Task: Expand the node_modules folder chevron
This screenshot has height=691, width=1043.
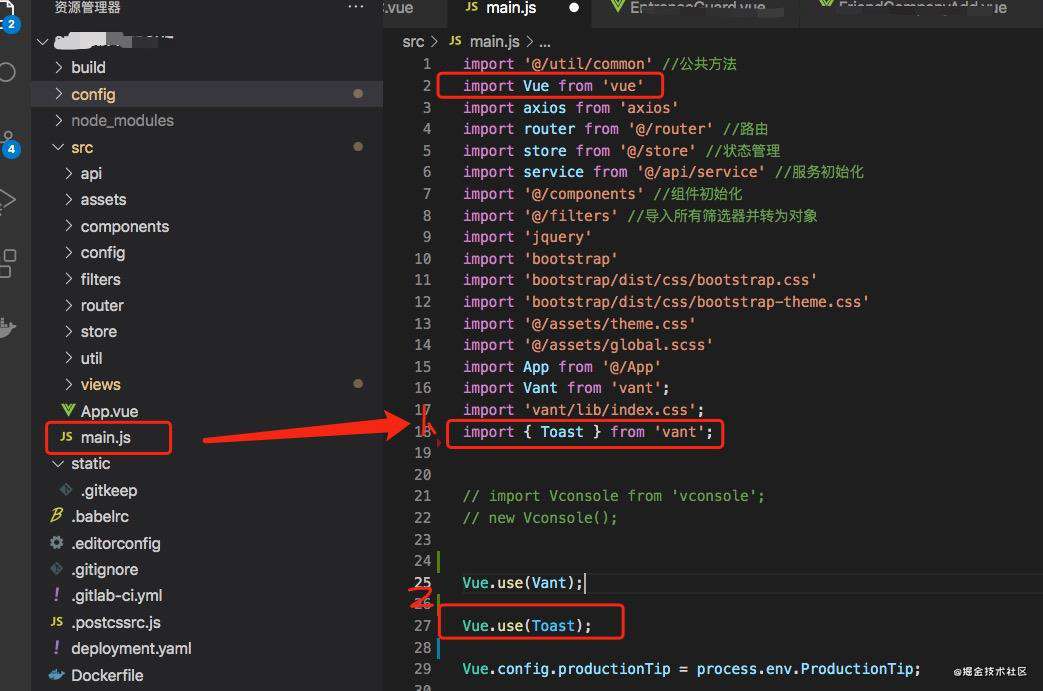Action: (59, 120)
